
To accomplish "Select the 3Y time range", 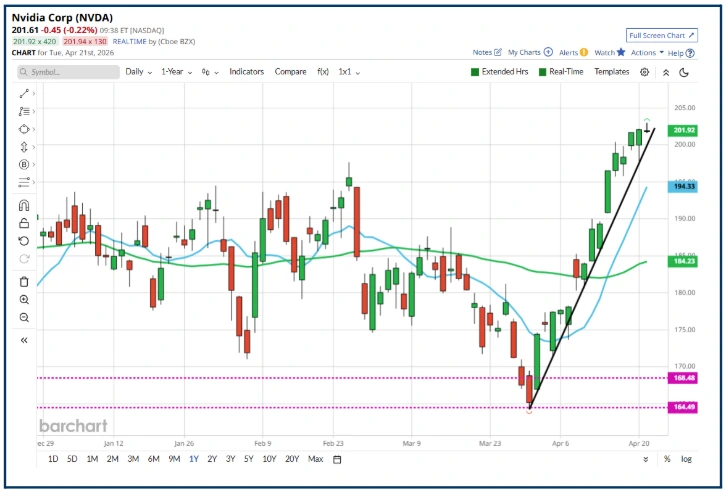I will pyautogui.click(x=231, y=459).
